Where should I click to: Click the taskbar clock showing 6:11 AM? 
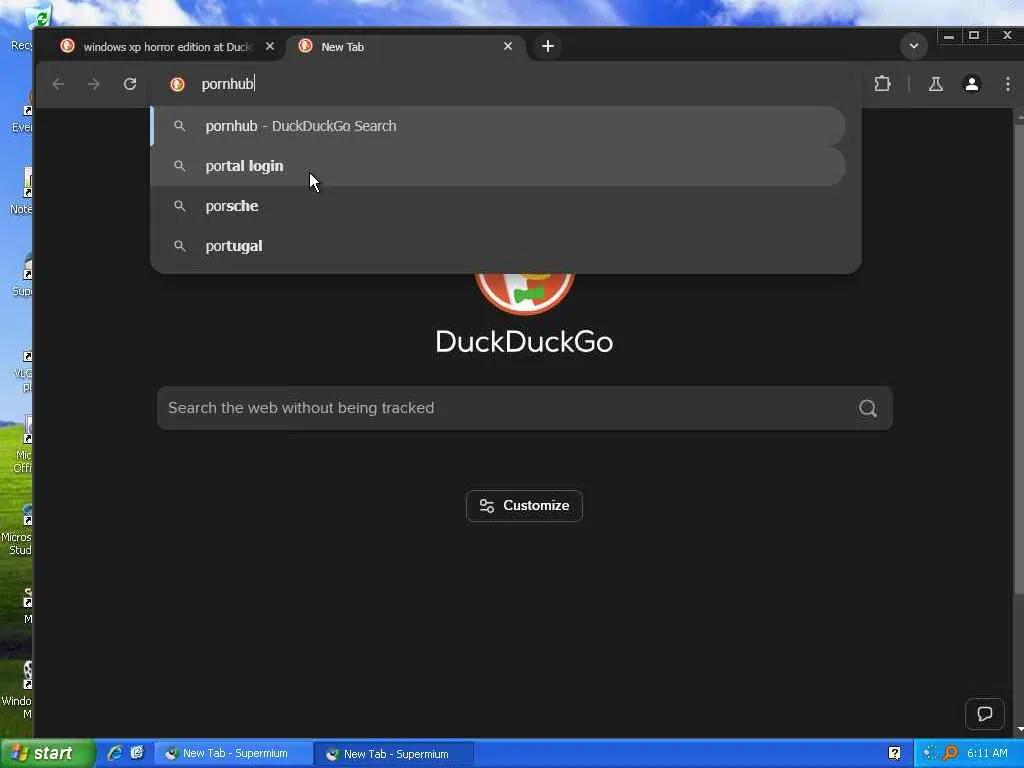tap(987, 754)
